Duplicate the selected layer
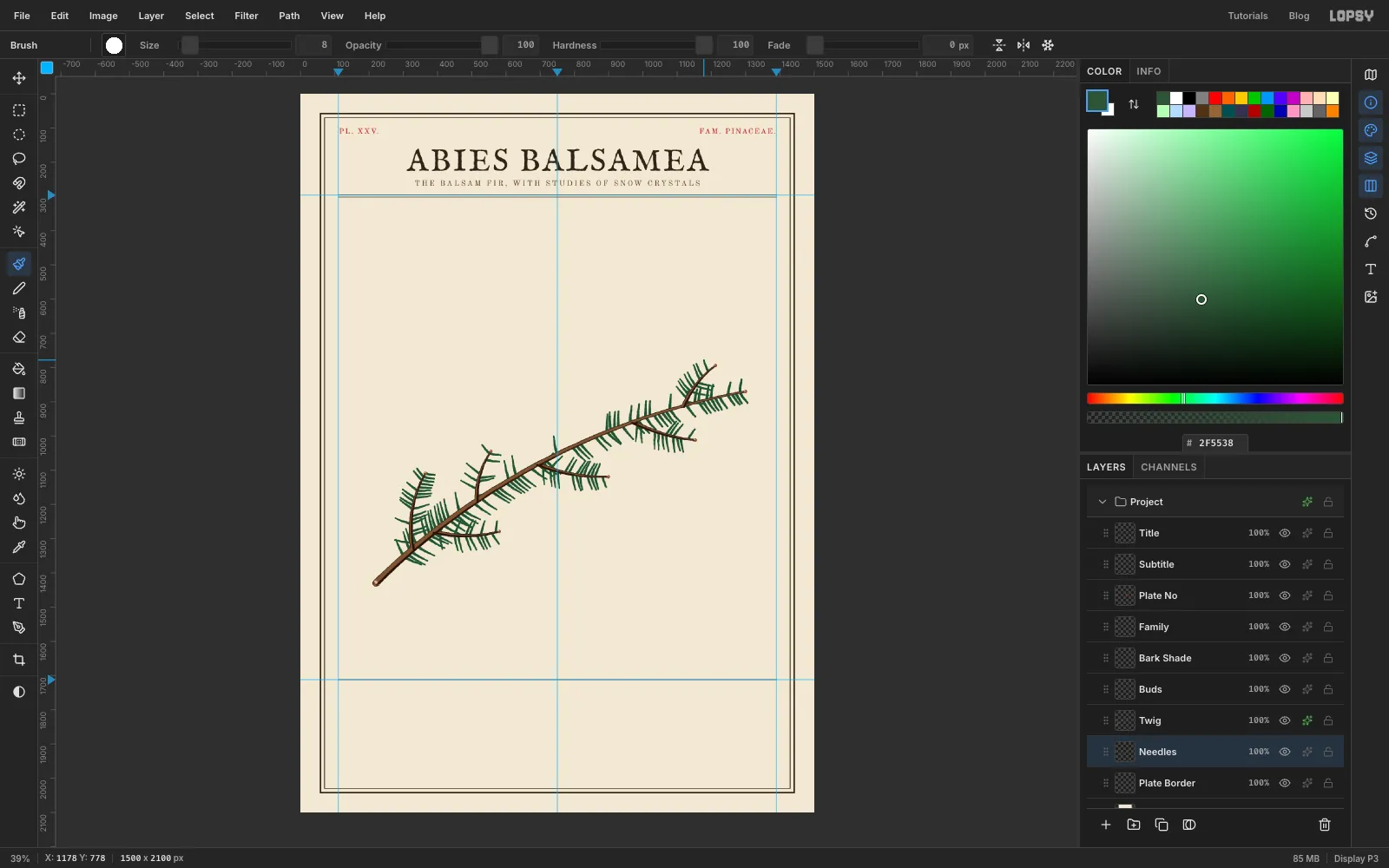Screen dimensions: 1389x868 [x=1162, y=825]
